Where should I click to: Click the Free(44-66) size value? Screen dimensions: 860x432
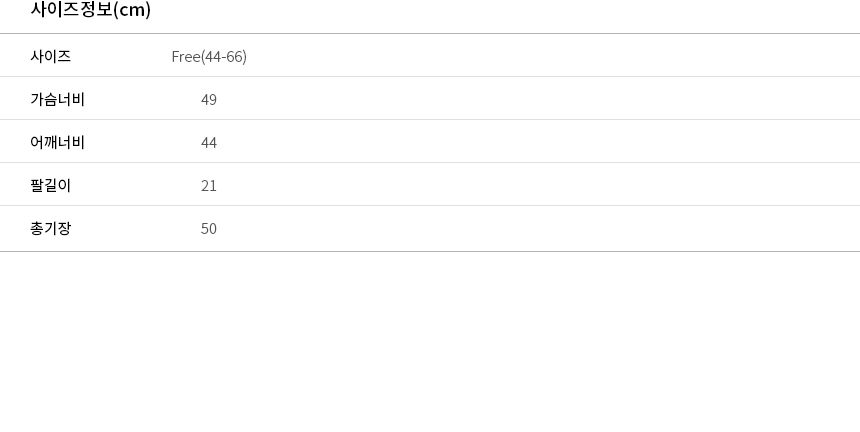pos(209,56)
